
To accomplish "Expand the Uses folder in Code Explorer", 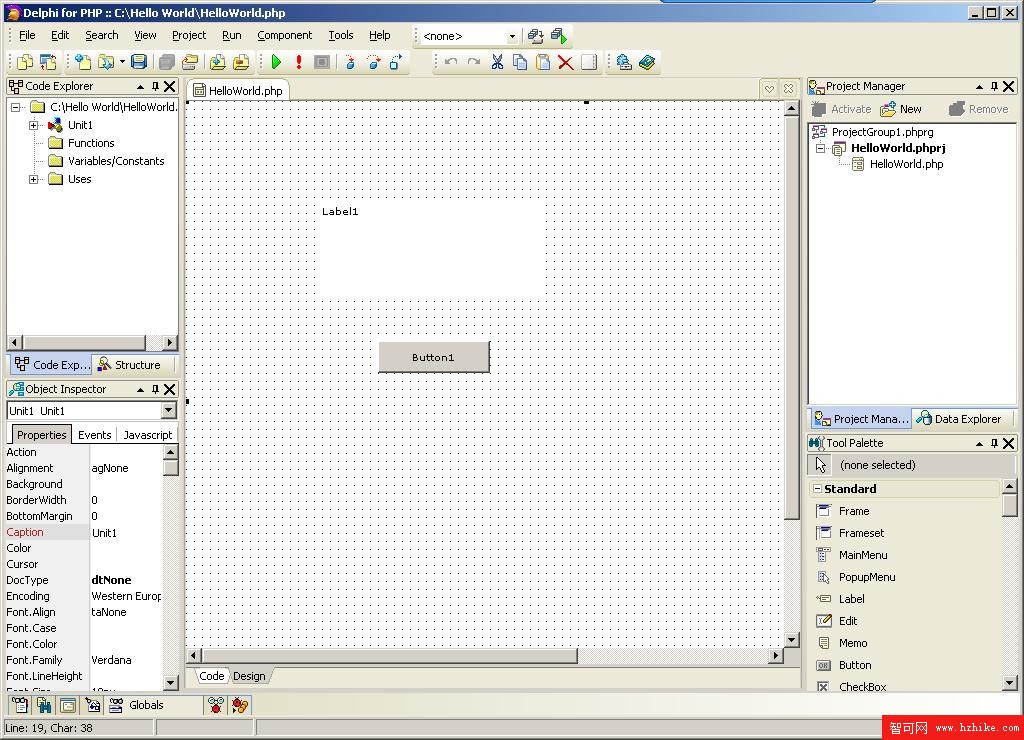I will [33, 179].
